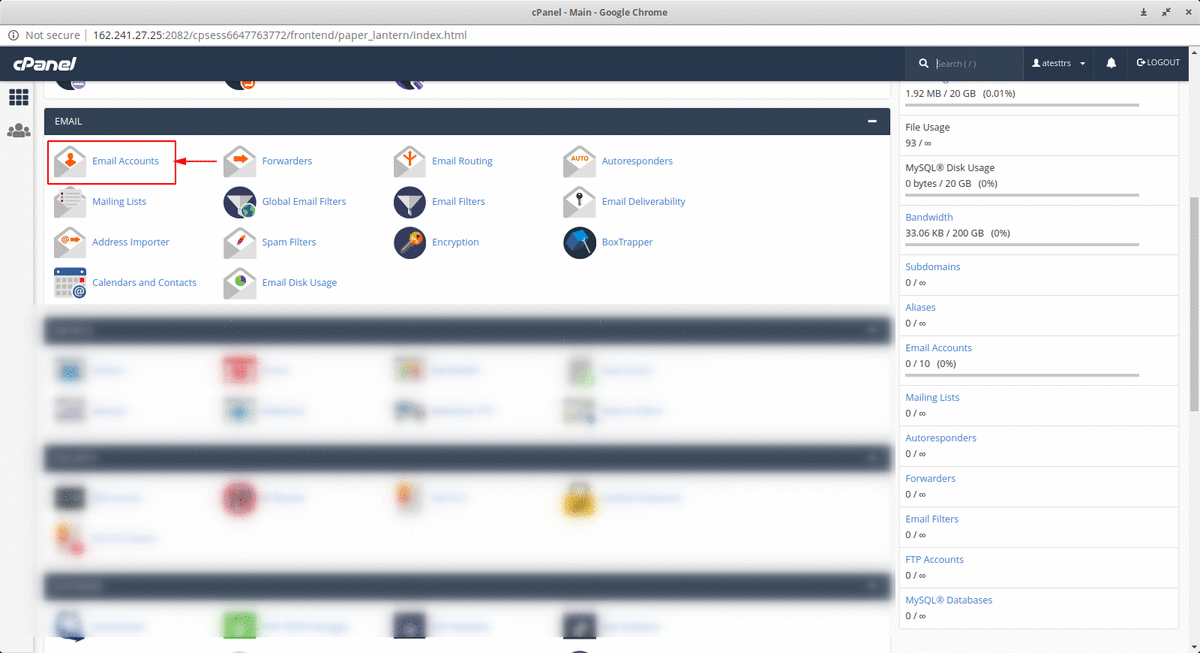Open the Spam Filters link
Image resolution: width=1200 pixels, height=653 pixels.
289,242
